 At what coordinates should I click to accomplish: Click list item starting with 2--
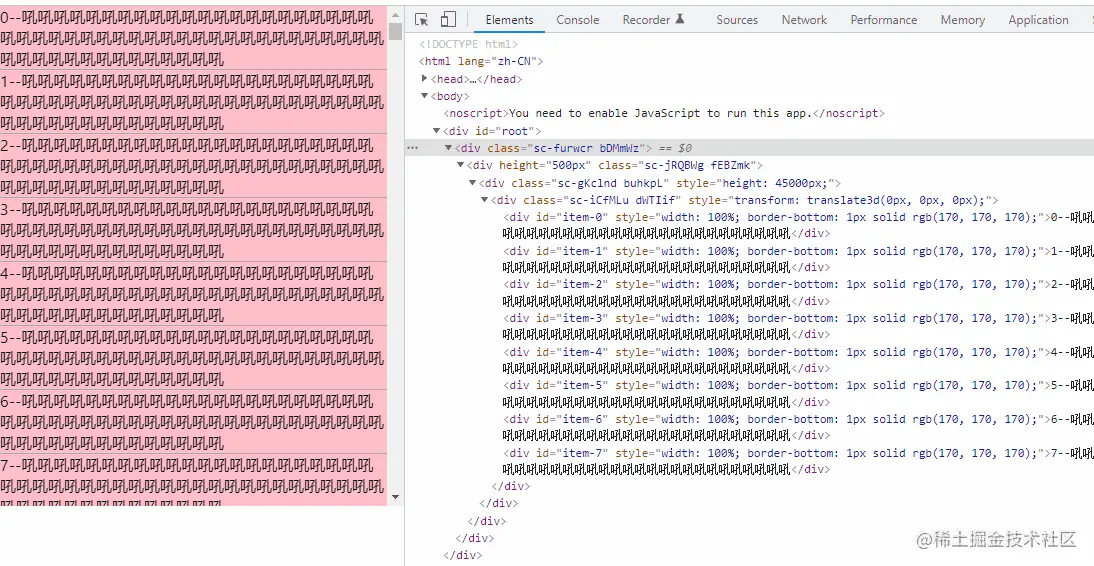point(193,166)
